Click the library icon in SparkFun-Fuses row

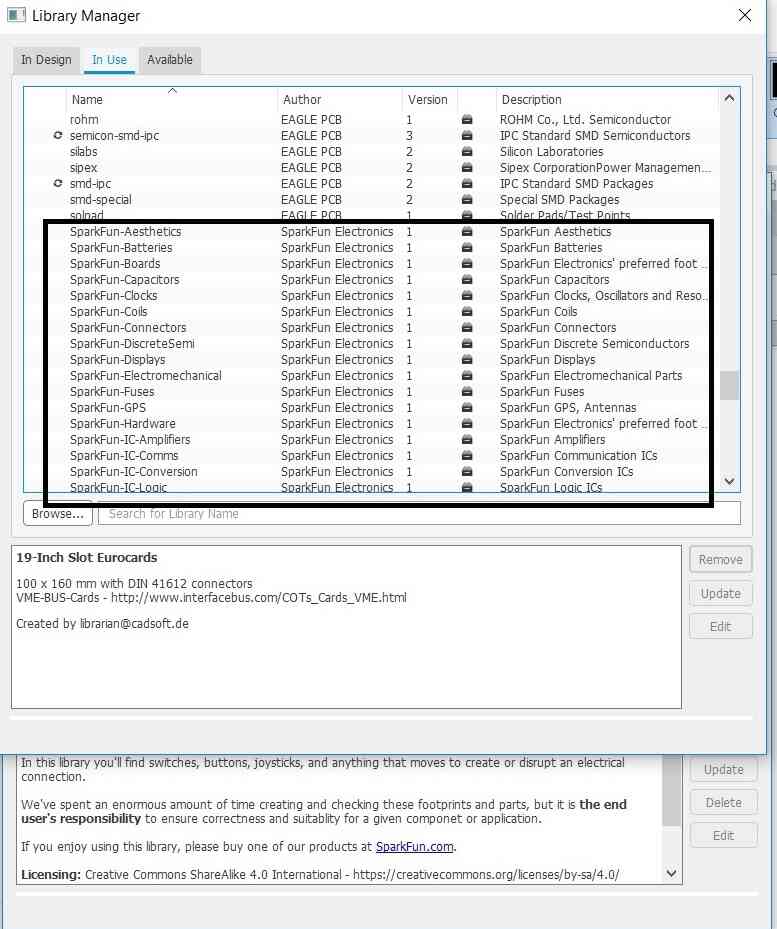(x=467, y=392)
